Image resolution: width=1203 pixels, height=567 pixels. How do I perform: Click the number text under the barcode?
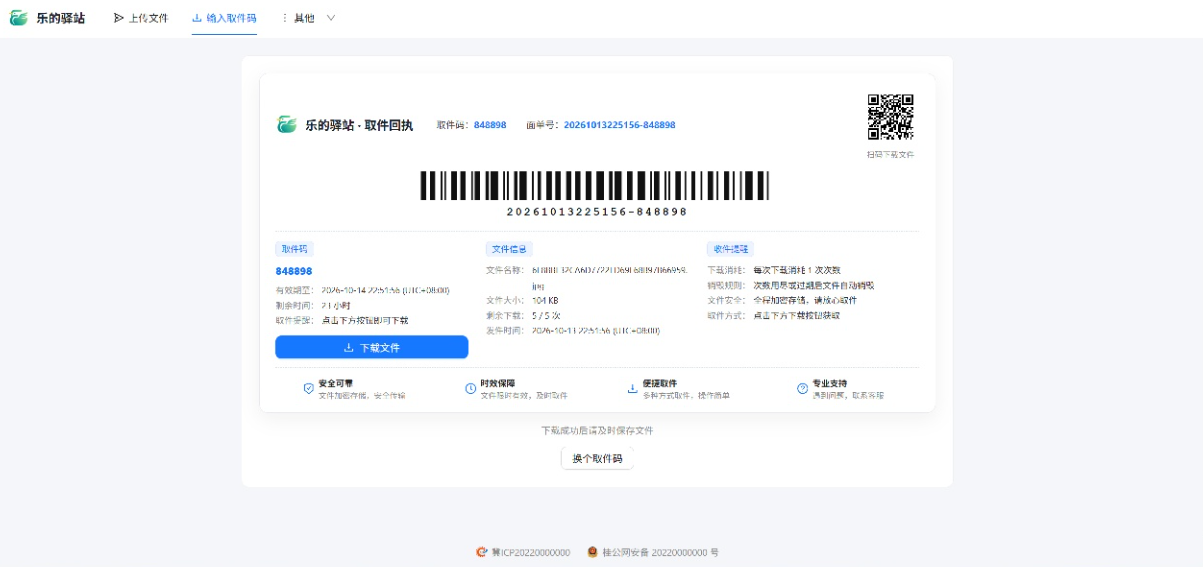pyautogui.click(x=596, y=212)
